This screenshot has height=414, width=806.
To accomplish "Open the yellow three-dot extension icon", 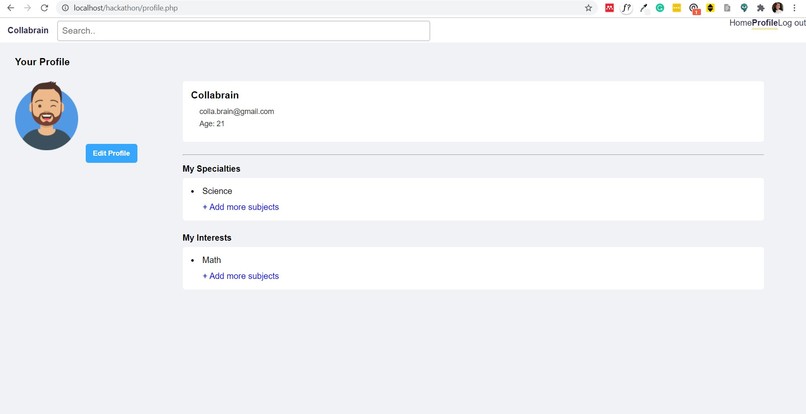I will click(x=676, y=8).
